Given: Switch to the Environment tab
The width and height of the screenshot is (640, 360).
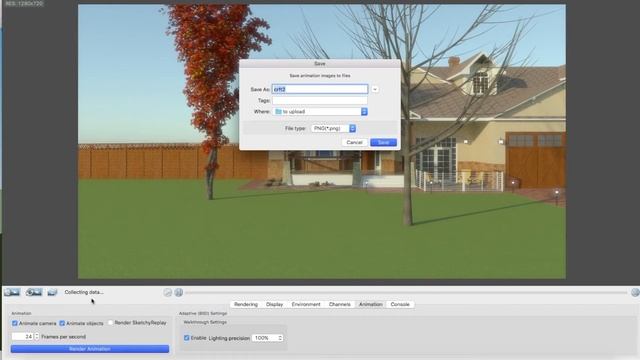Looking at the screenshot, I should click(306, 304).
